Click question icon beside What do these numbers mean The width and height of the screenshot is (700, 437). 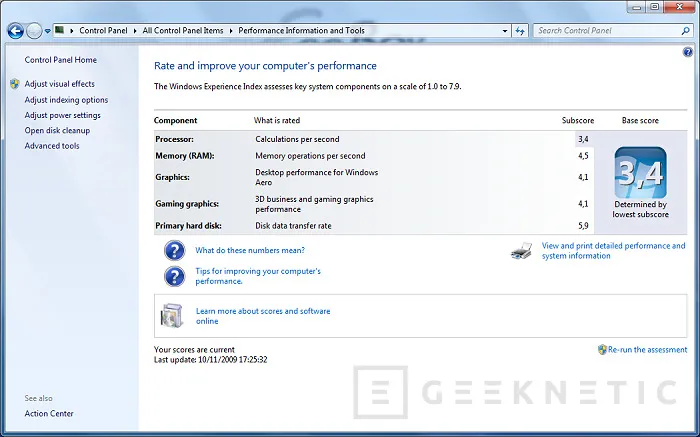pos(175,250)
